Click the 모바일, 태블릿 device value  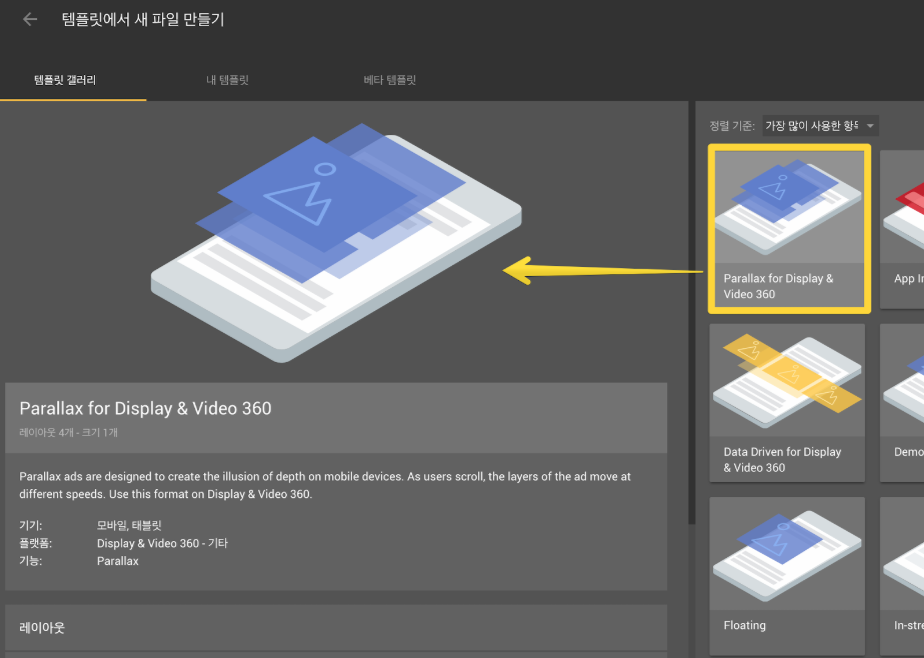tap(129, 525)
